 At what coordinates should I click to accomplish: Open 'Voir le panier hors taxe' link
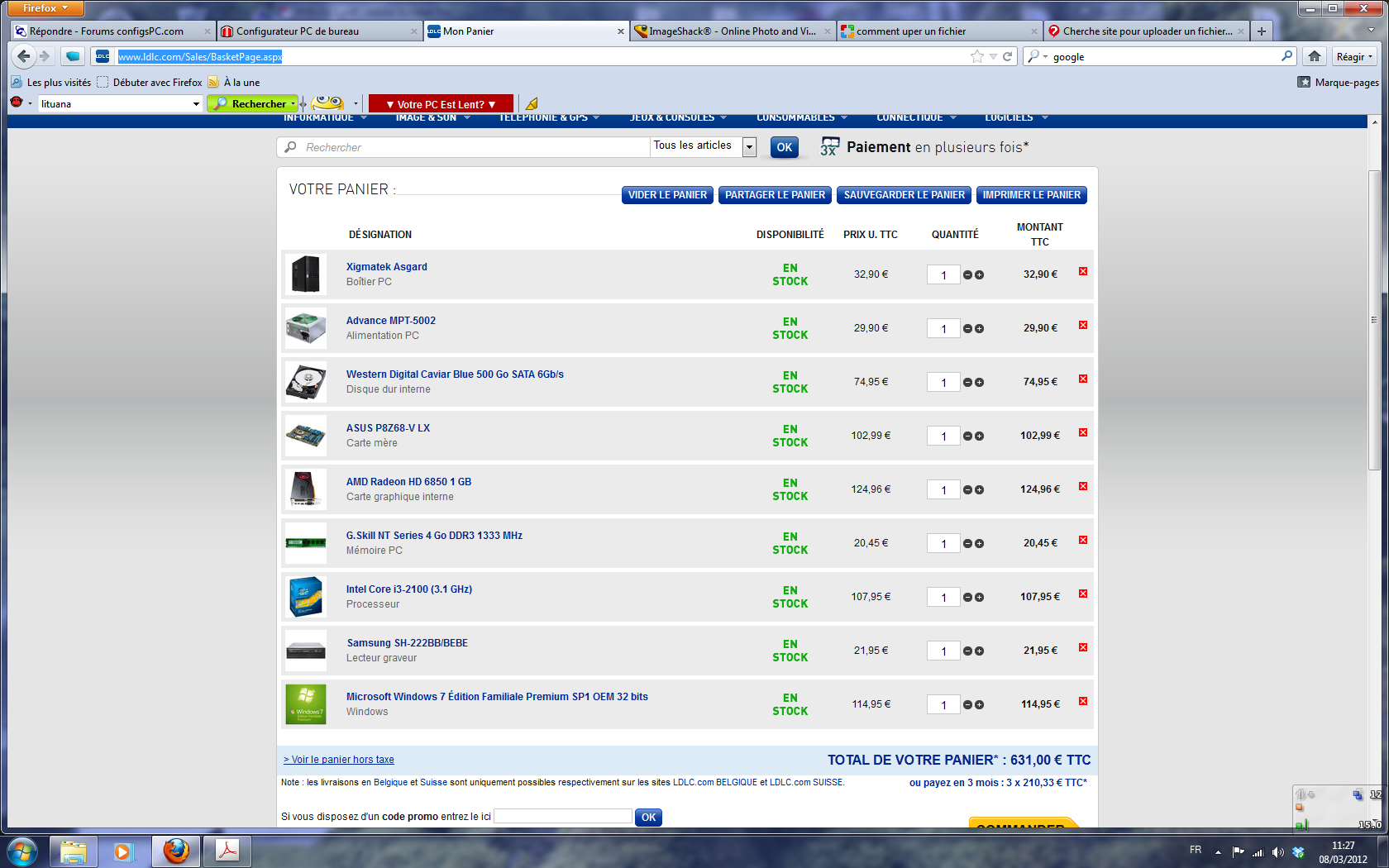pos(339,760)
